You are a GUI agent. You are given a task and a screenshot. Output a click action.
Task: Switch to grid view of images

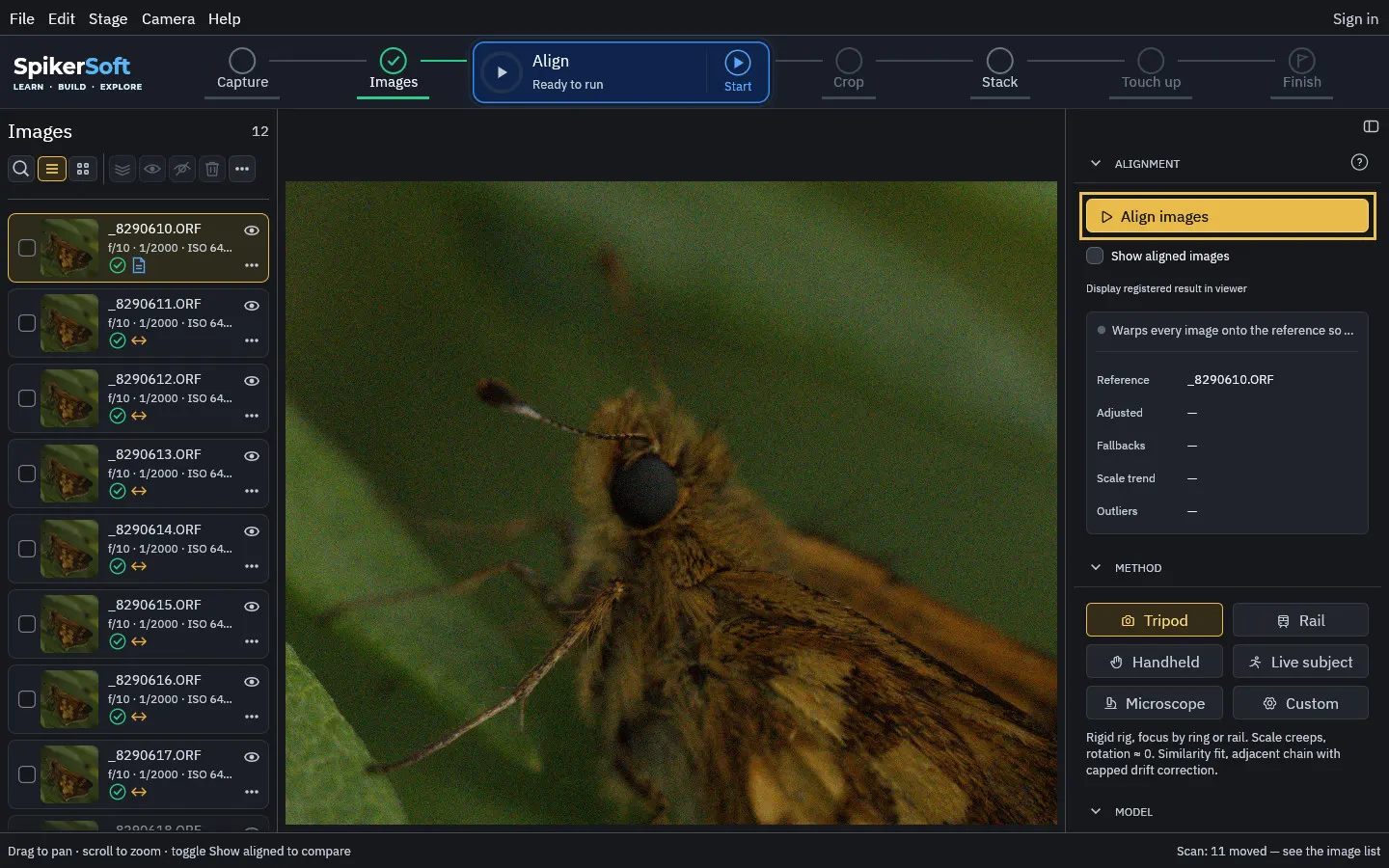(83, 169)
